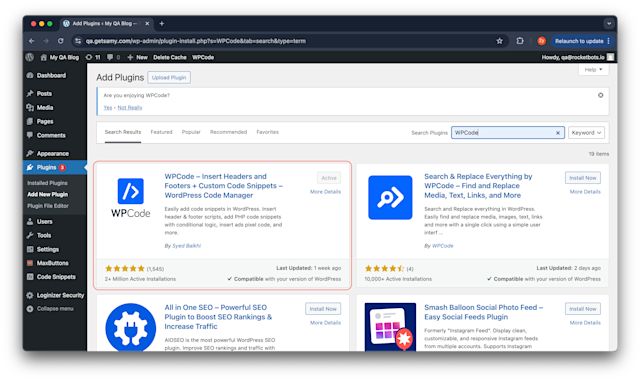Open More Details for Search & Replace
Image resolution: width=640 pixels, height=381 pixels.
pyautogui.click(x=585, y=192)
